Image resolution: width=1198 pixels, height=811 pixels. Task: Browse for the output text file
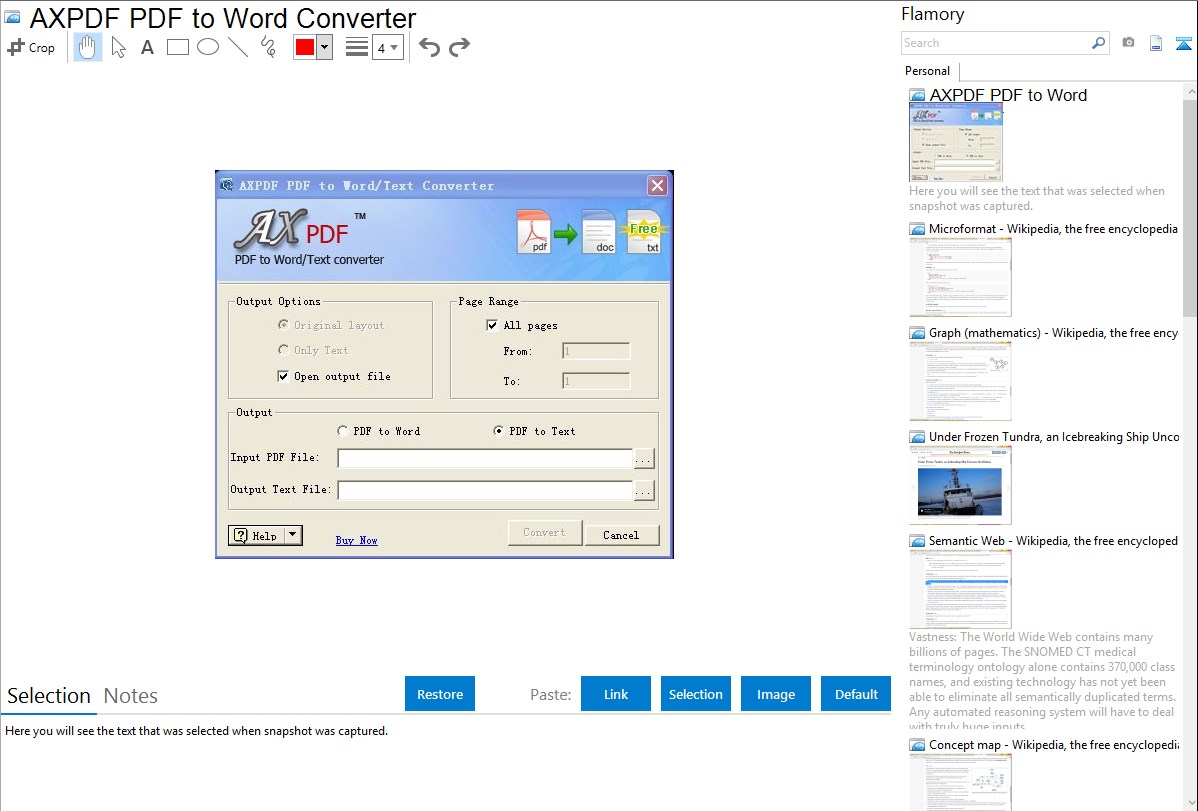pos(644,491)
